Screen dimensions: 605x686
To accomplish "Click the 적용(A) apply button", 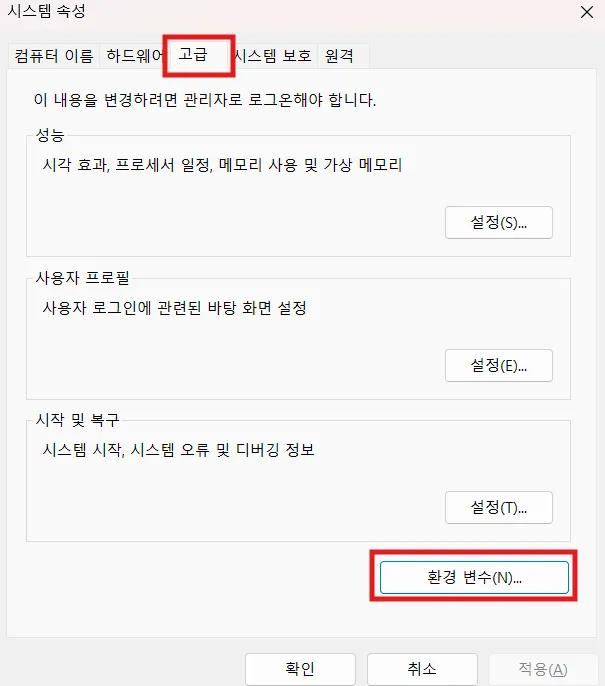I will tap(543, 668).
